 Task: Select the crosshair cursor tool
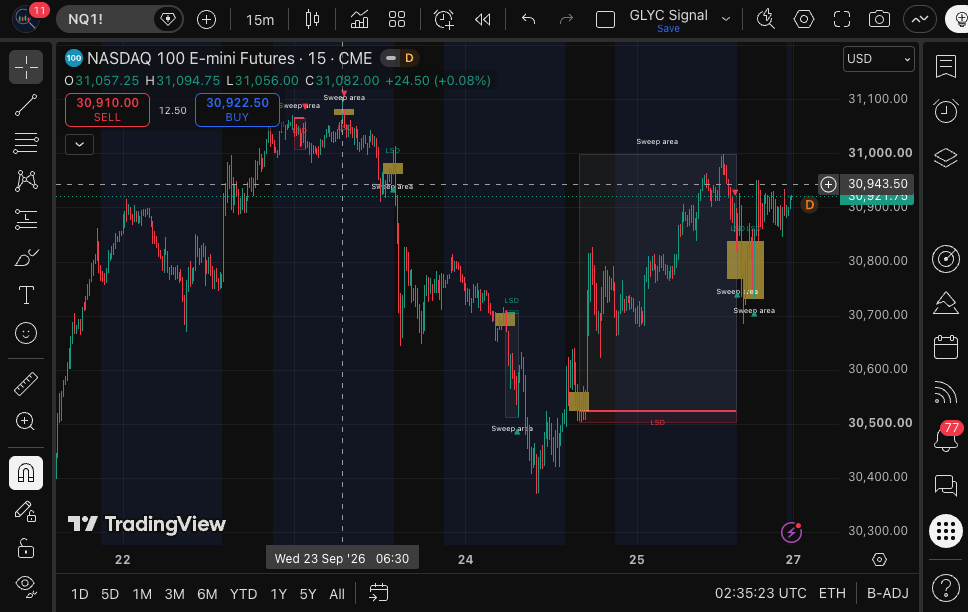click(x=26, y=67)
